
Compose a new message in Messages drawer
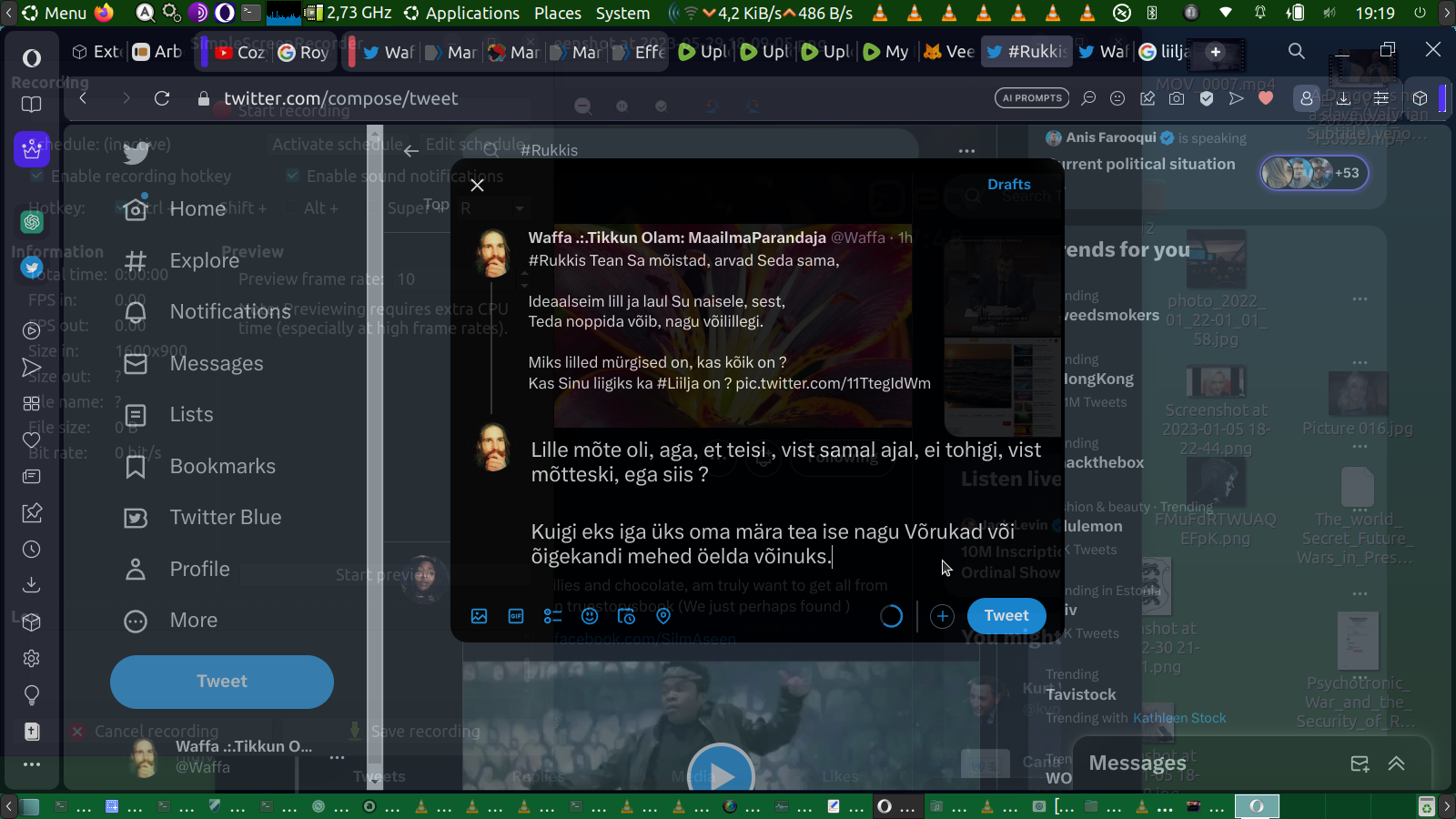(x=1360, y=763)
